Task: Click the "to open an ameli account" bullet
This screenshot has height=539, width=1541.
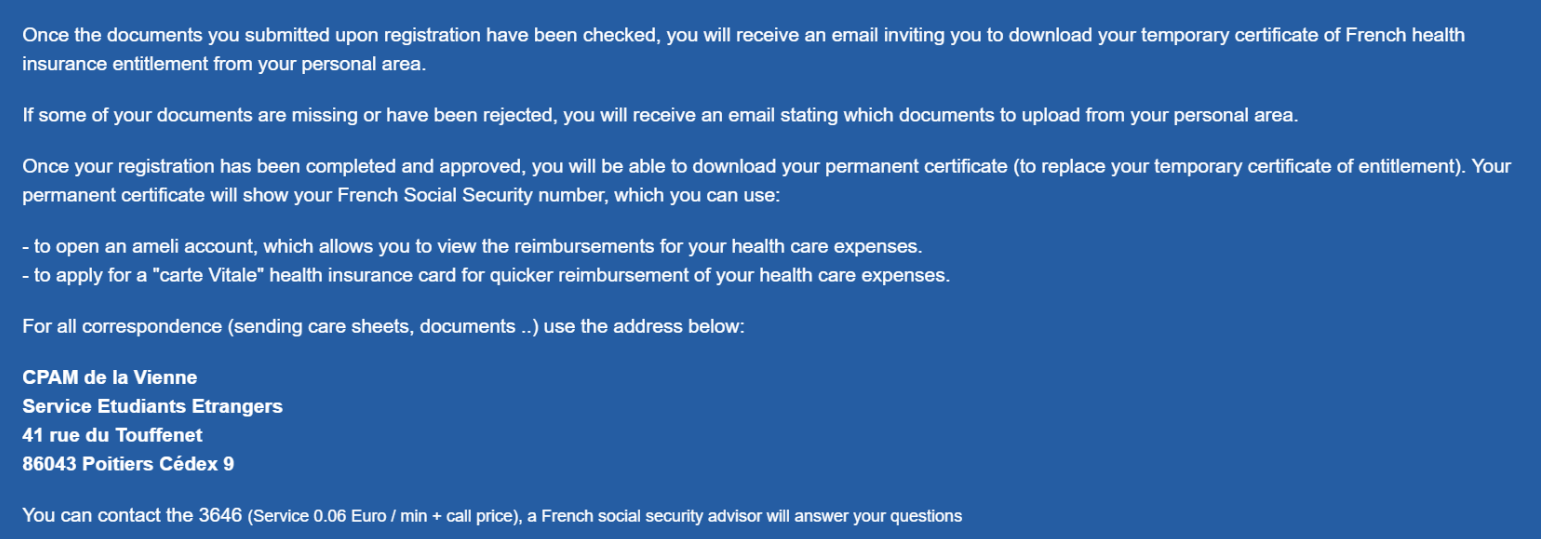Action: 130,246
